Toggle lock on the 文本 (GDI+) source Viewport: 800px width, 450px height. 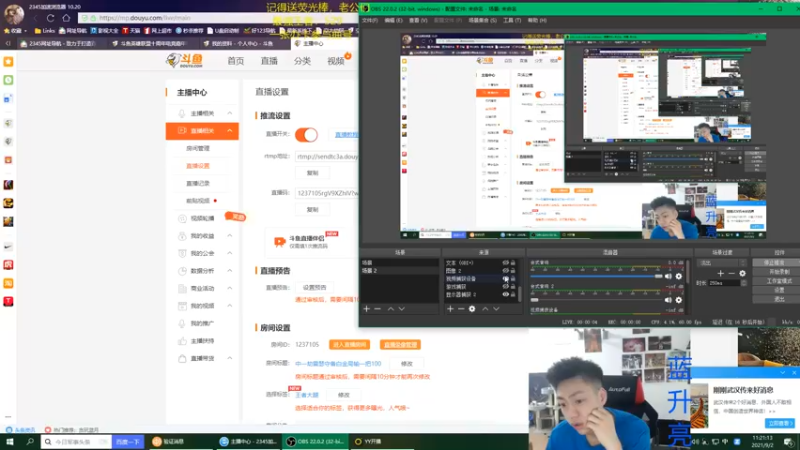513,263
